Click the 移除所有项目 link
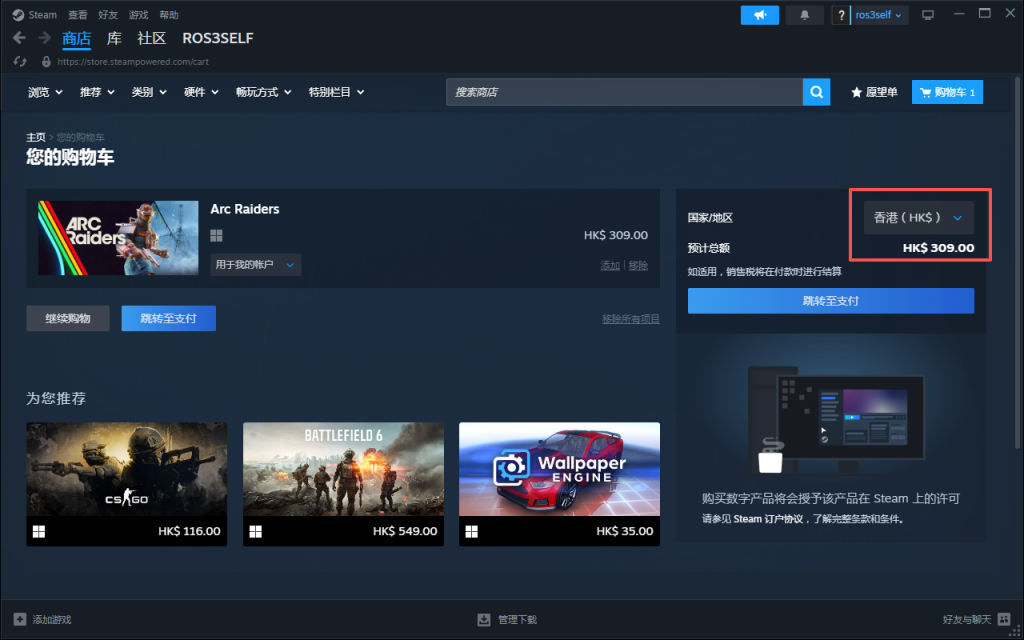This screenshot has height=640, width=1024. (x=630, y=319)
